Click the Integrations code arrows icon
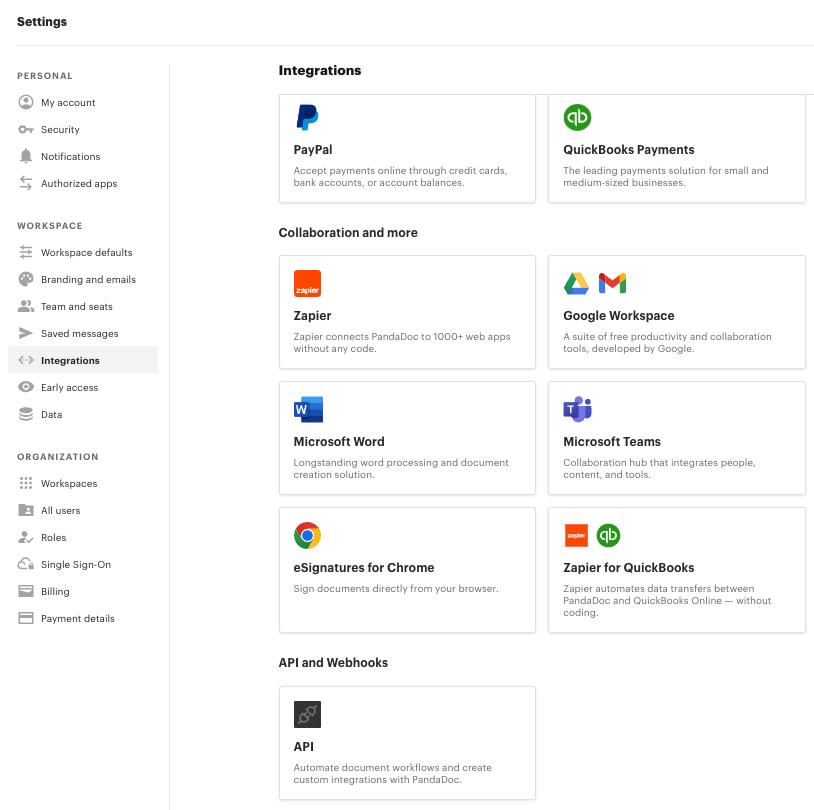 click(26, 360)
